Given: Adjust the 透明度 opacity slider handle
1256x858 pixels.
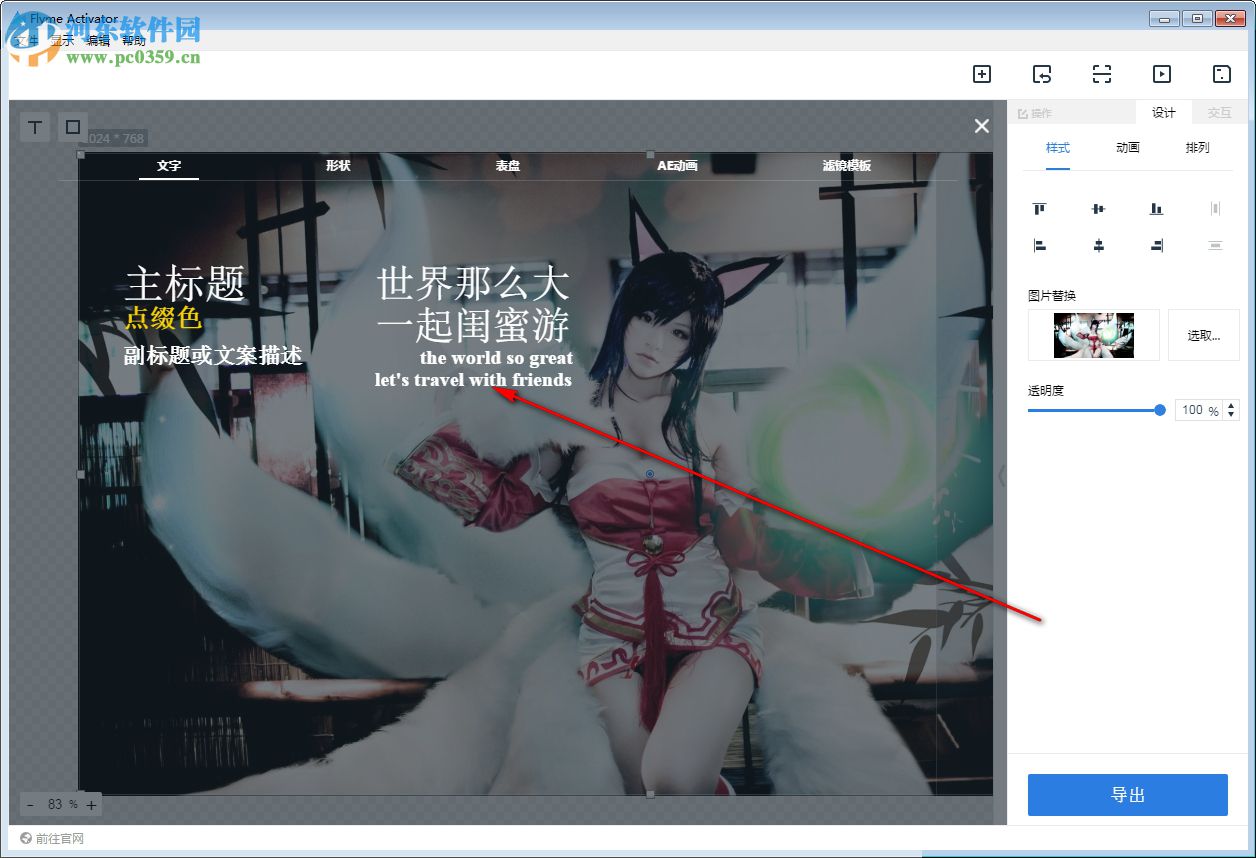Looking at the screenshot, I should (1158, 410).
